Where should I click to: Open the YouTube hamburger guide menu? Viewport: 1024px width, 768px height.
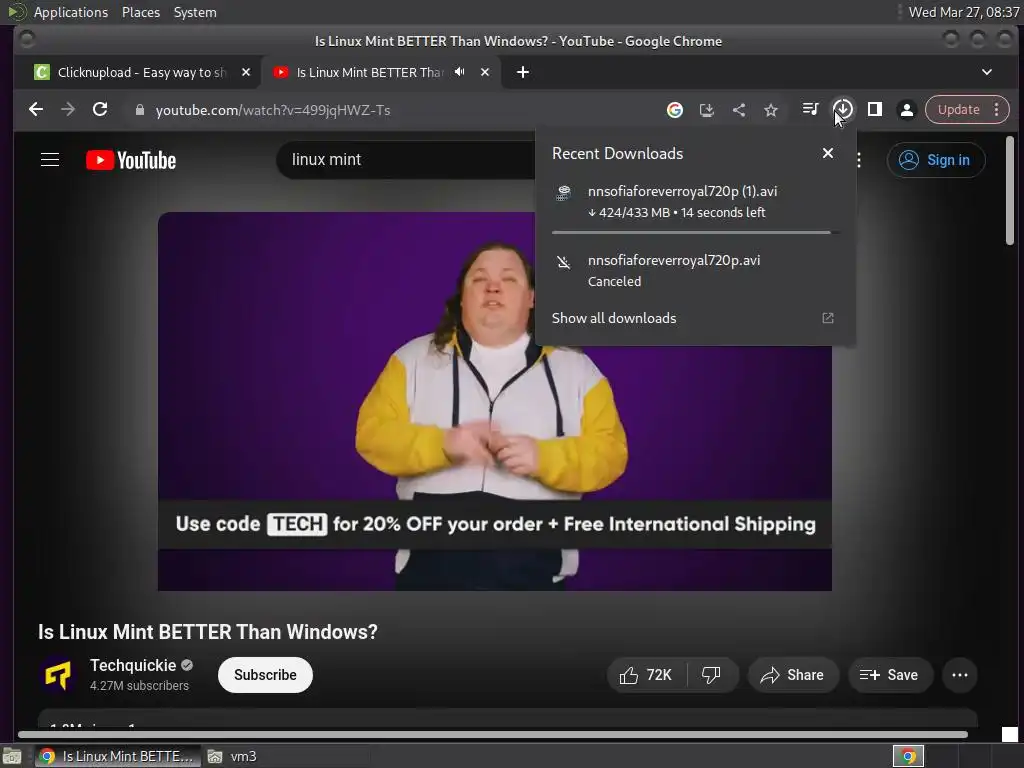(x=50, y=160)
